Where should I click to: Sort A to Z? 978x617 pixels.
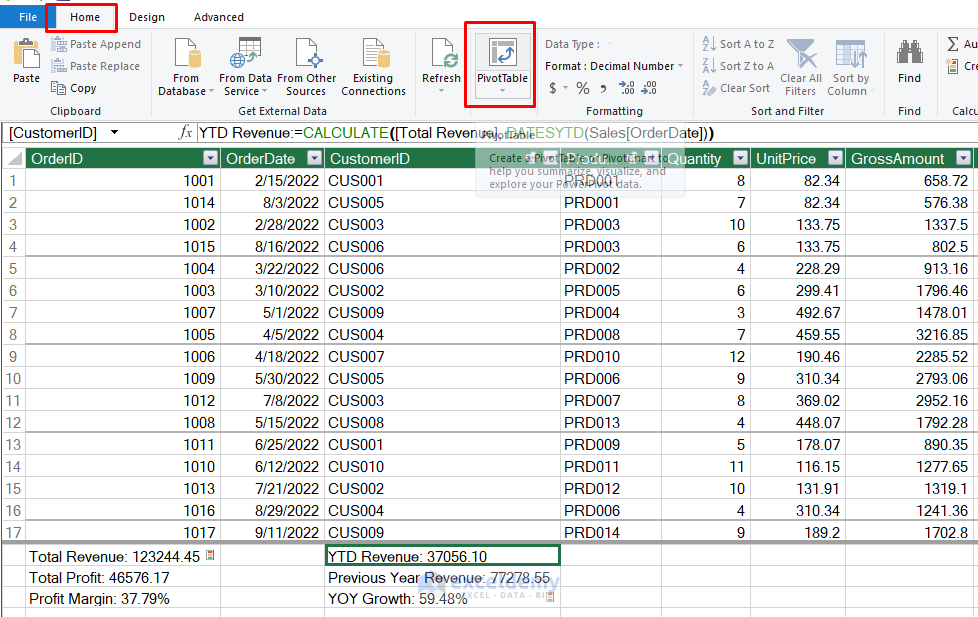click(738, 44)
